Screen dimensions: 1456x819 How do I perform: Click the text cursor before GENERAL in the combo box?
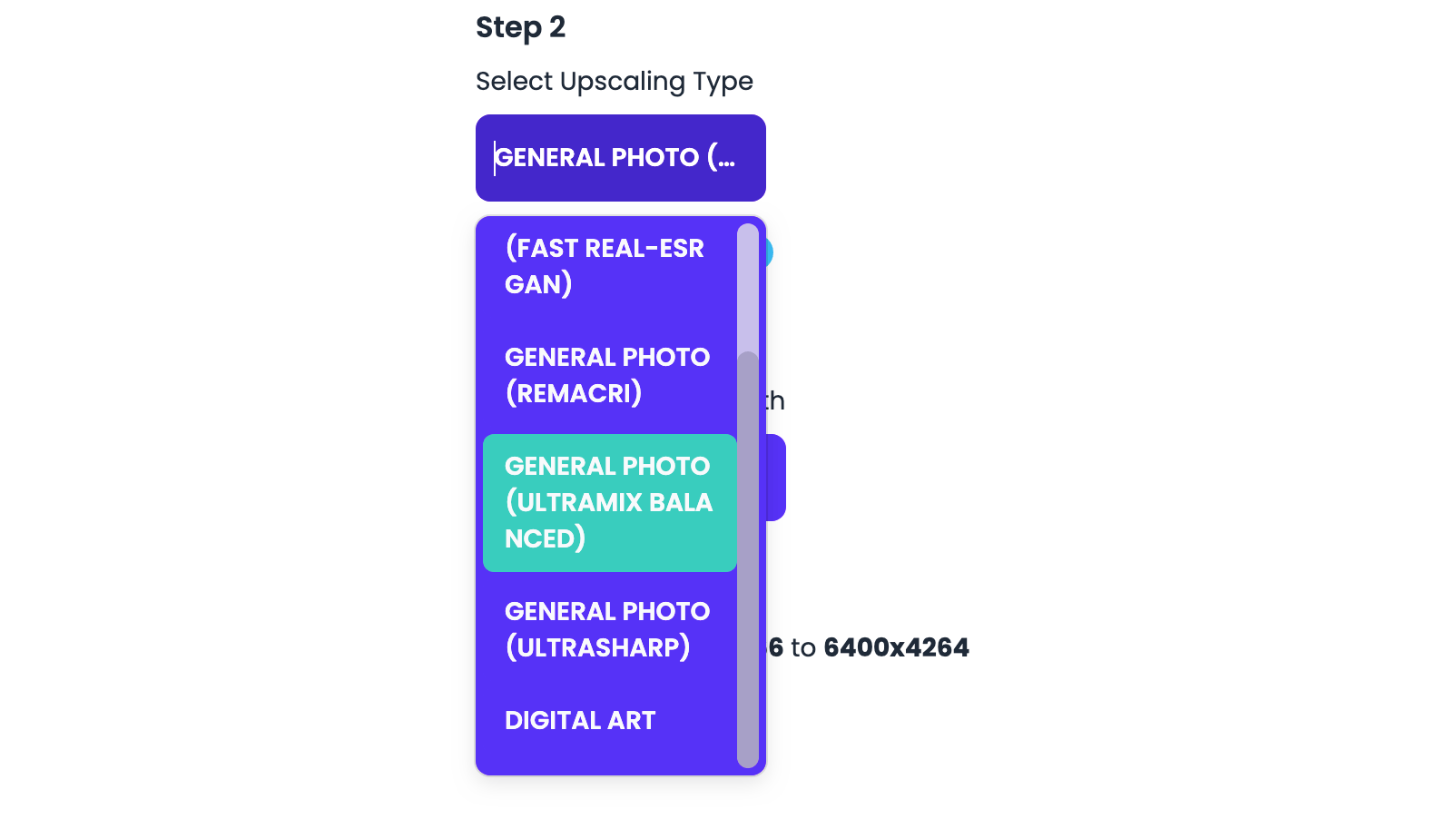point(495,158)
